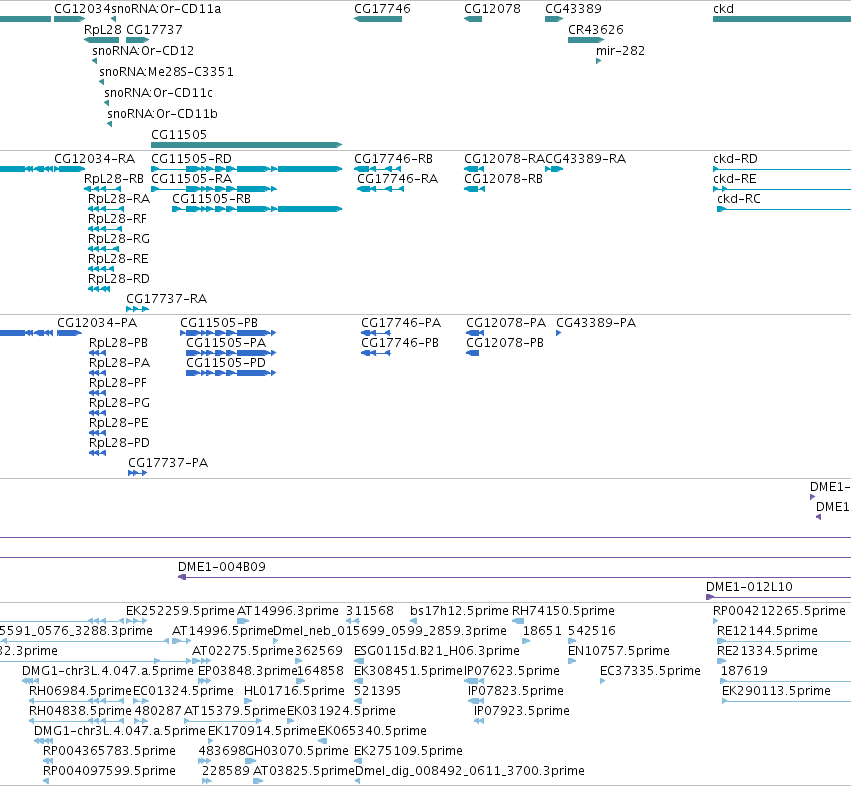
Task: Click the RP004212265.5prime EST marker
Action: [x=715, y=621]
